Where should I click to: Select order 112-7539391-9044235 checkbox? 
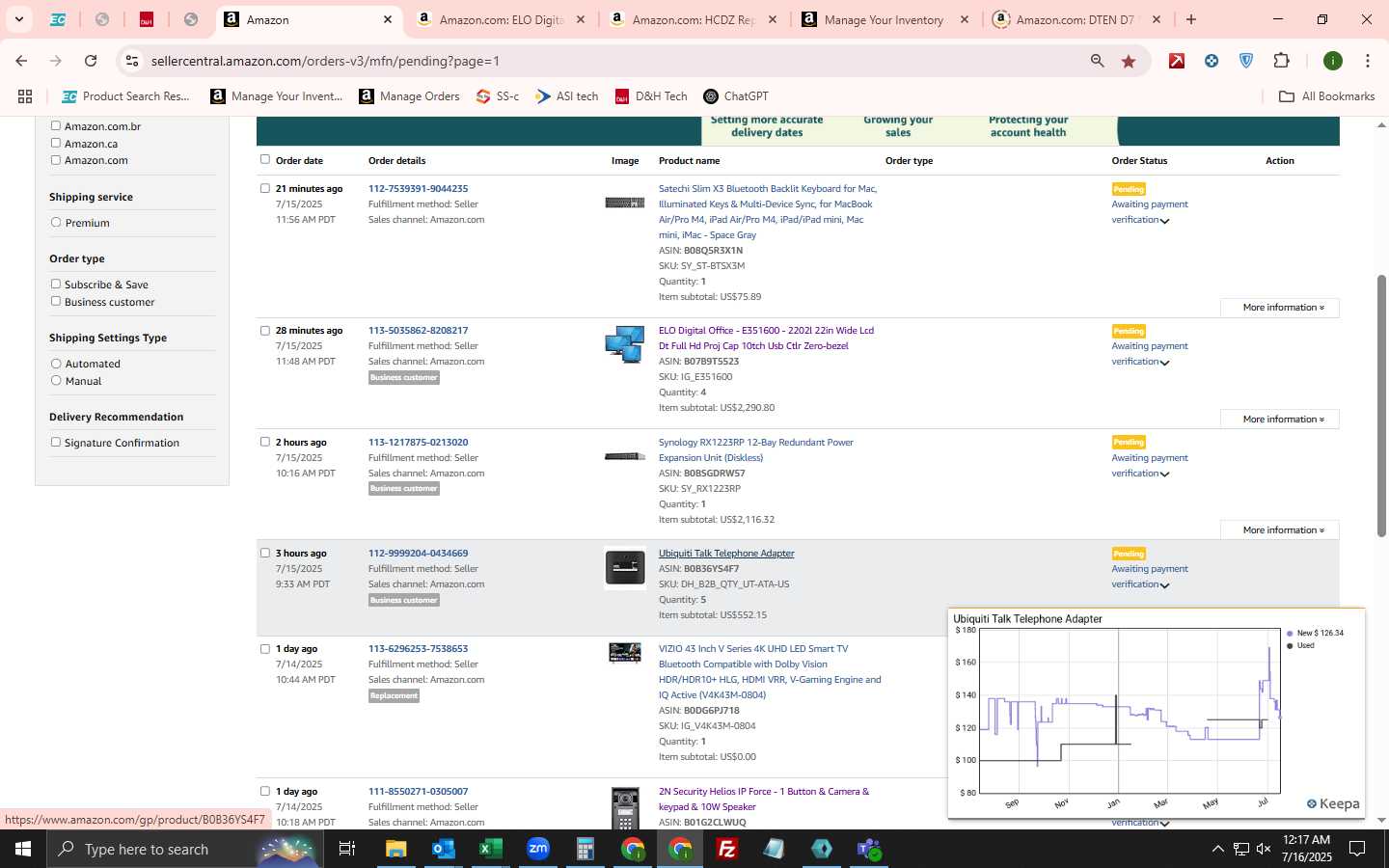pyautogui.click(x=265, y=188)
